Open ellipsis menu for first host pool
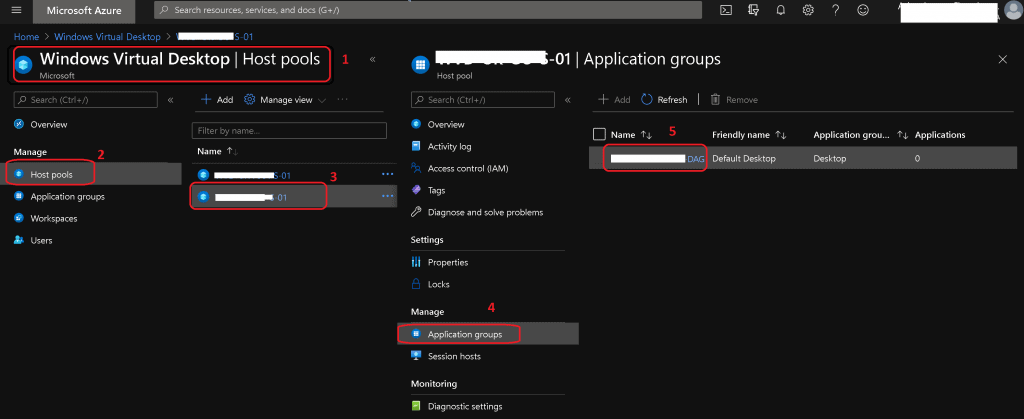The image size is (1024, 419). (387, 175)
